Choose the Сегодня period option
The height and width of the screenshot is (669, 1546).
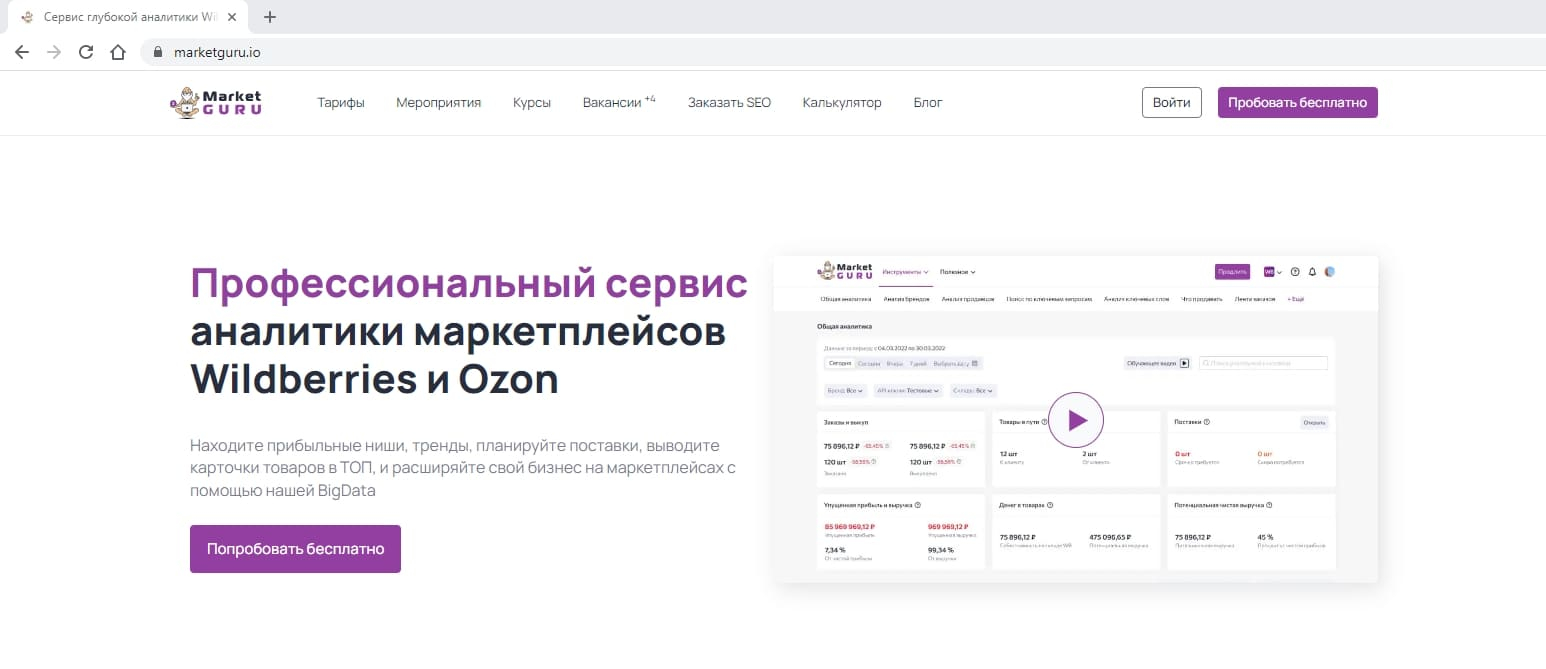[840, 363]
